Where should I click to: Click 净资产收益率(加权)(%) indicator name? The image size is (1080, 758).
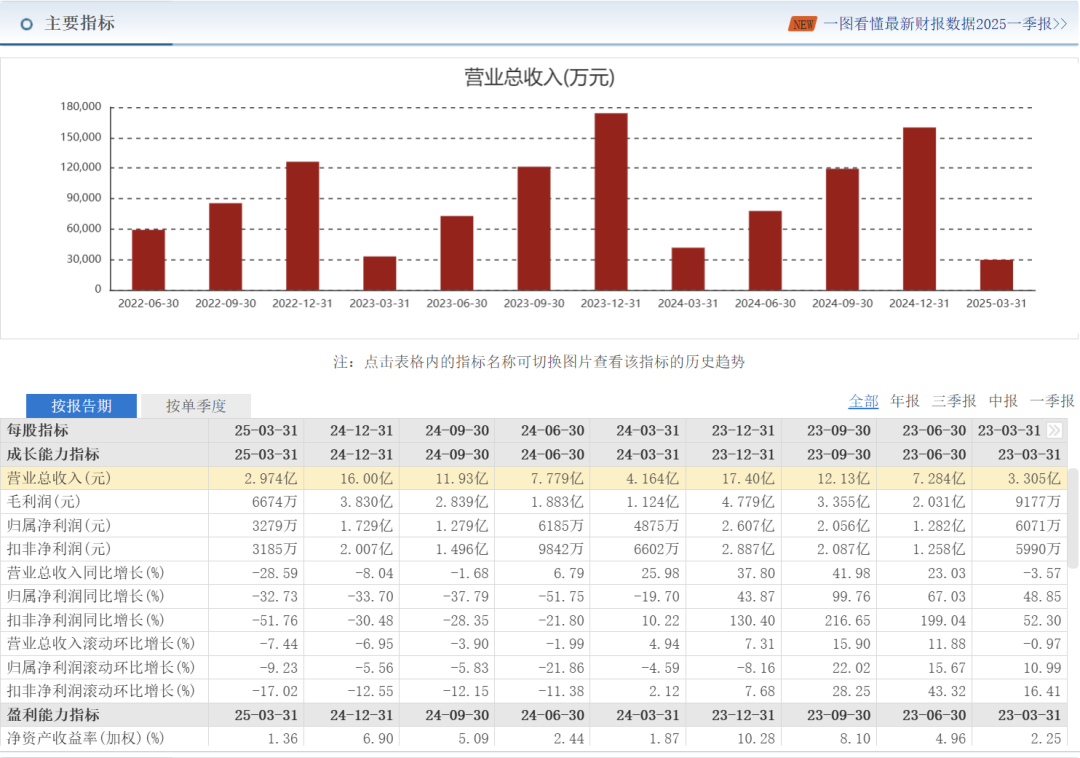coord(86,738)
